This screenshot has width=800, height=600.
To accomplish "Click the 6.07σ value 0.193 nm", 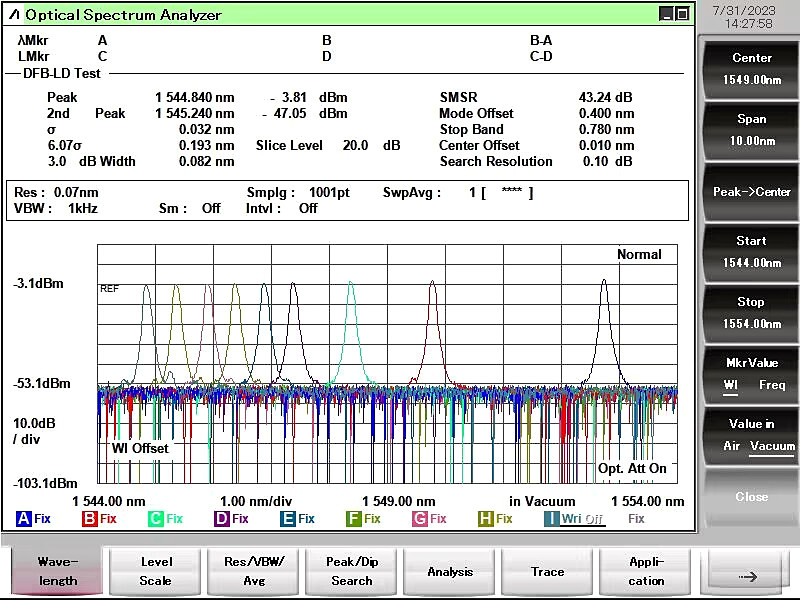I will coord(207,145).
